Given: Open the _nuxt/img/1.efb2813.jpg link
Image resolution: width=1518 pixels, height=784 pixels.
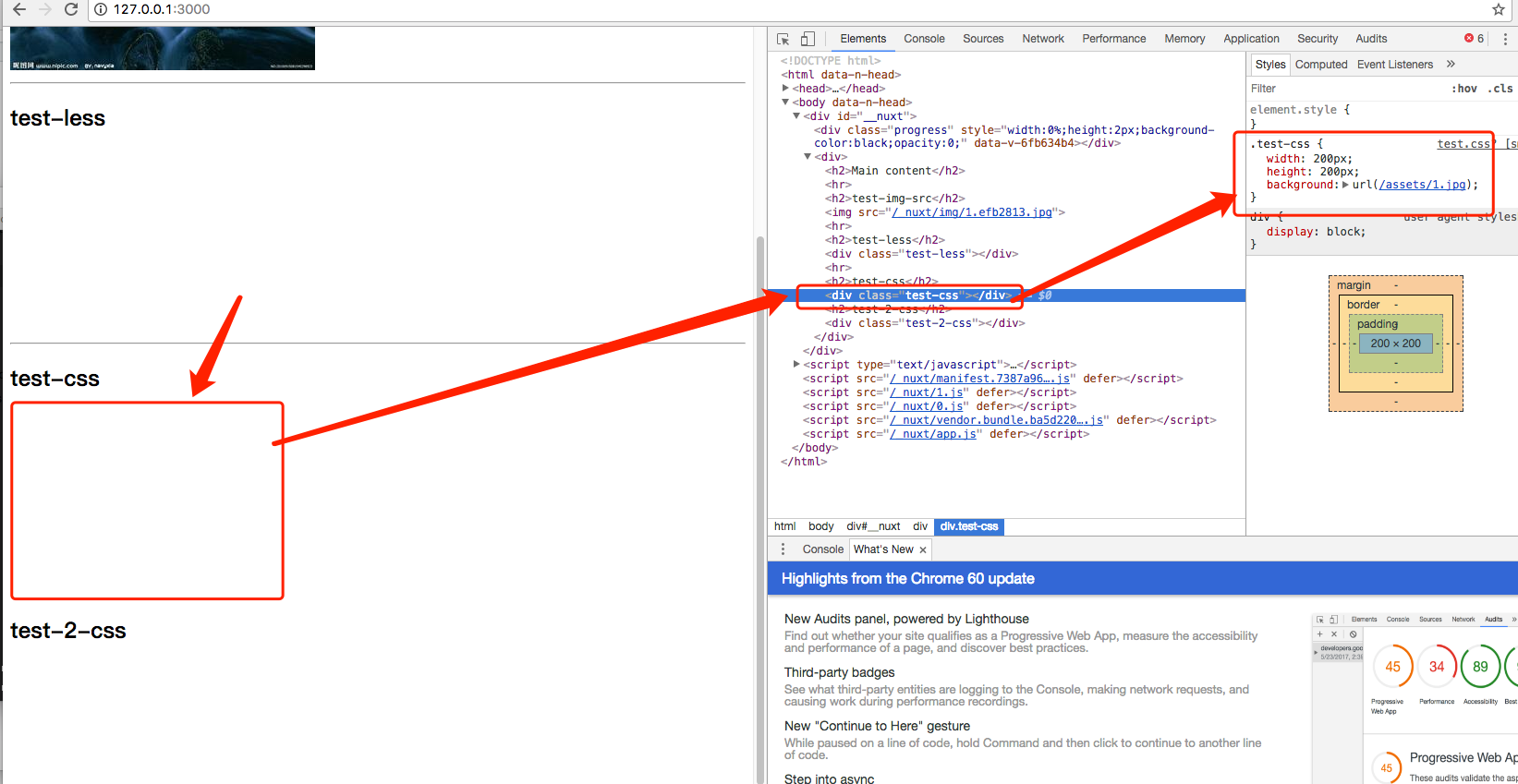Looking at the screenshot, I should coord(972,212).
